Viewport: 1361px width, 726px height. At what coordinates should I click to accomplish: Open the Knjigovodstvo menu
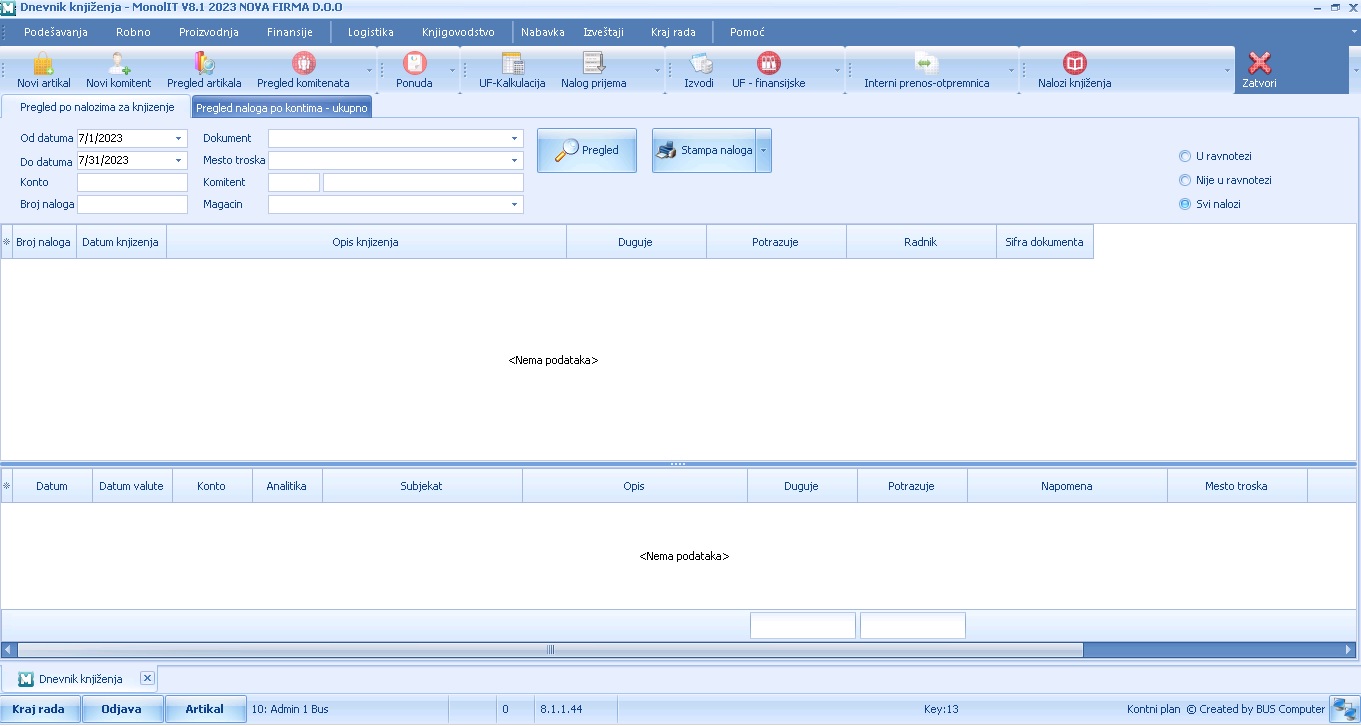coord(458,32)
